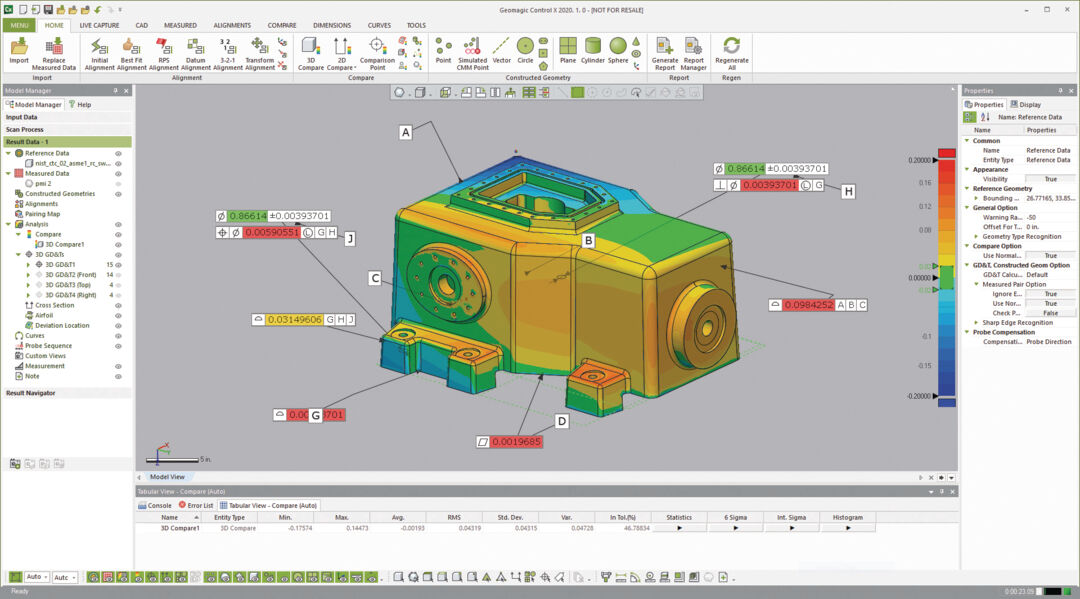Hide the Reference Data visibility eye

(x=116, y=154)
